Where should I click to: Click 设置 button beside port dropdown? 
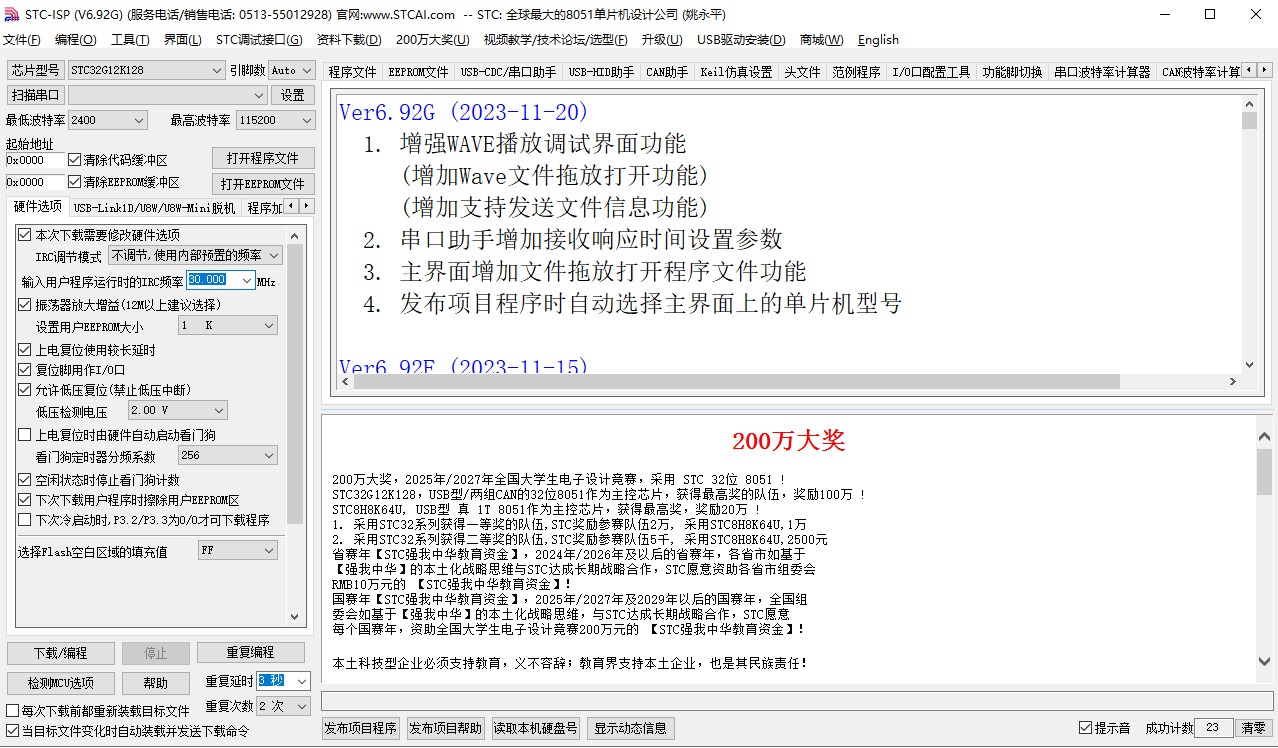(x=293, y=95)
